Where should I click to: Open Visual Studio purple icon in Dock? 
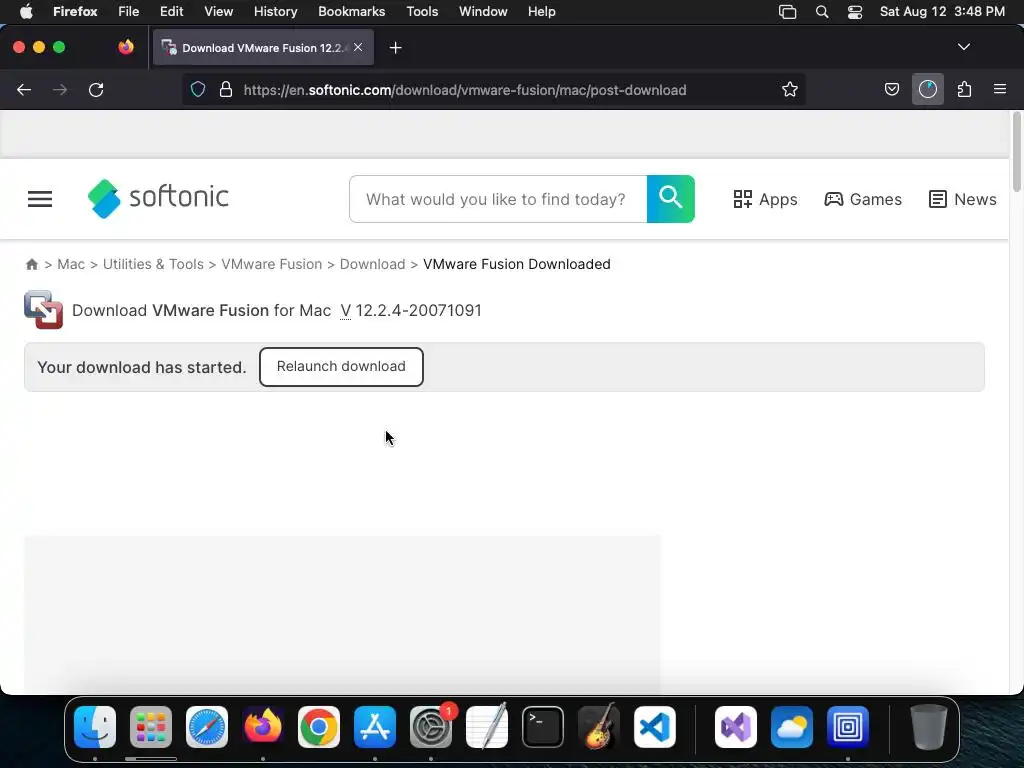[x=736, y=727]
